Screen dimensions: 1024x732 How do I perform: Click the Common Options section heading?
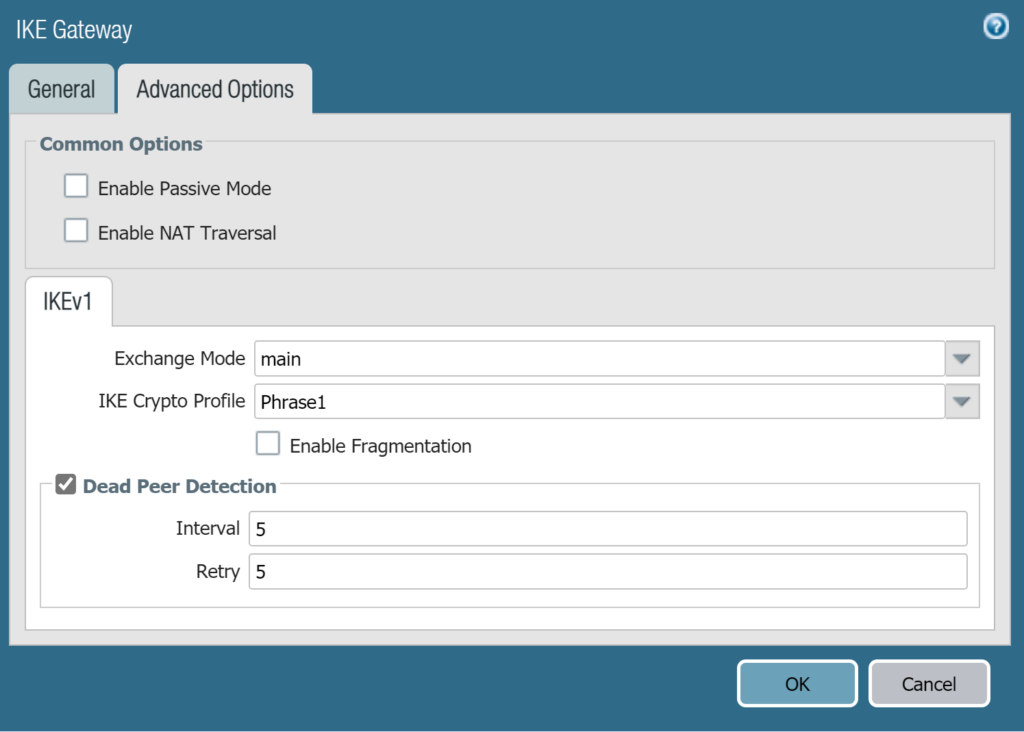click(x=121, y=144)
